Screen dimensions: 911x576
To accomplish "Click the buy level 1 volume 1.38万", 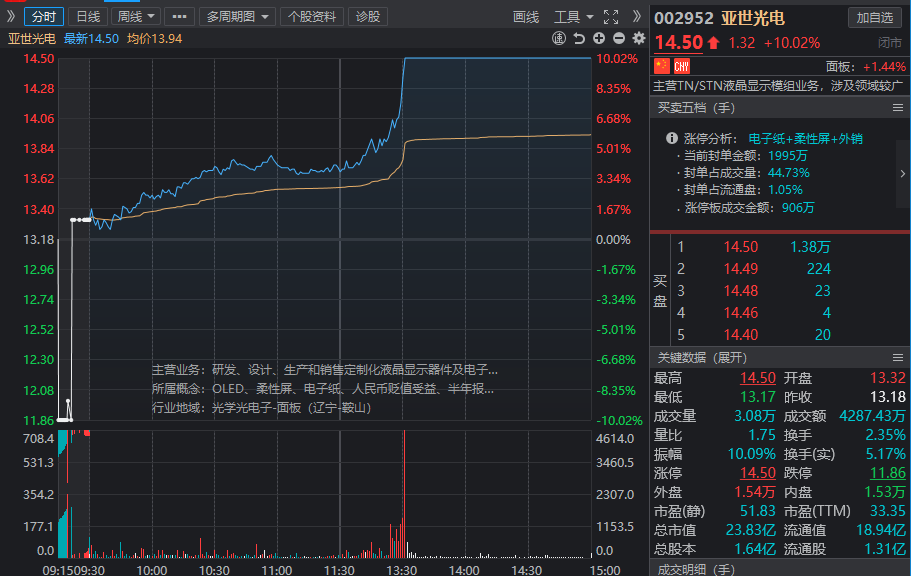I will point(810,247).
